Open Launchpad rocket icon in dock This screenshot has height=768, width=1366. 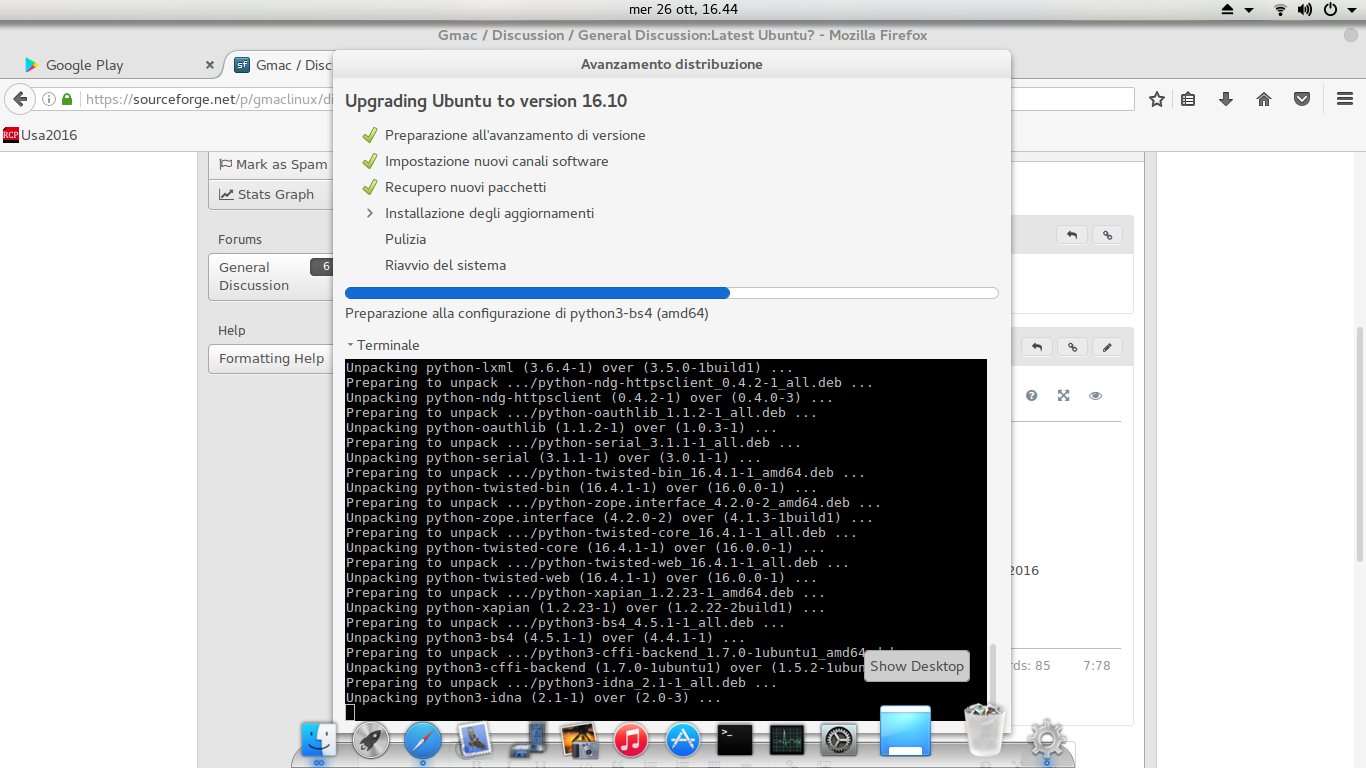[371, 741]
